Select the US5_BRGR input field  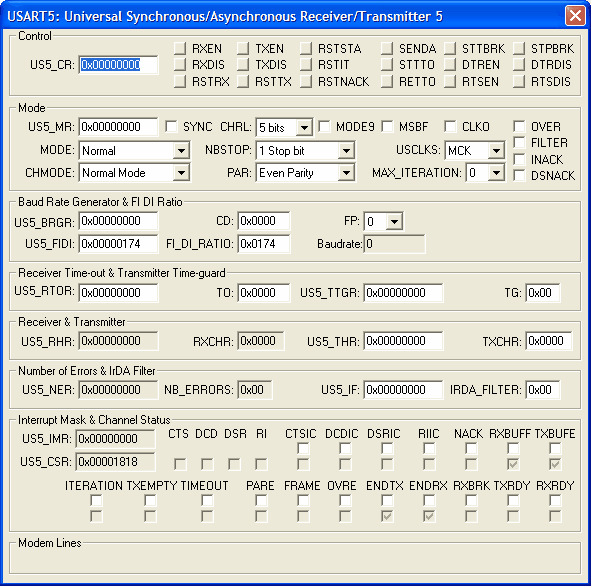tap(118, 221)
